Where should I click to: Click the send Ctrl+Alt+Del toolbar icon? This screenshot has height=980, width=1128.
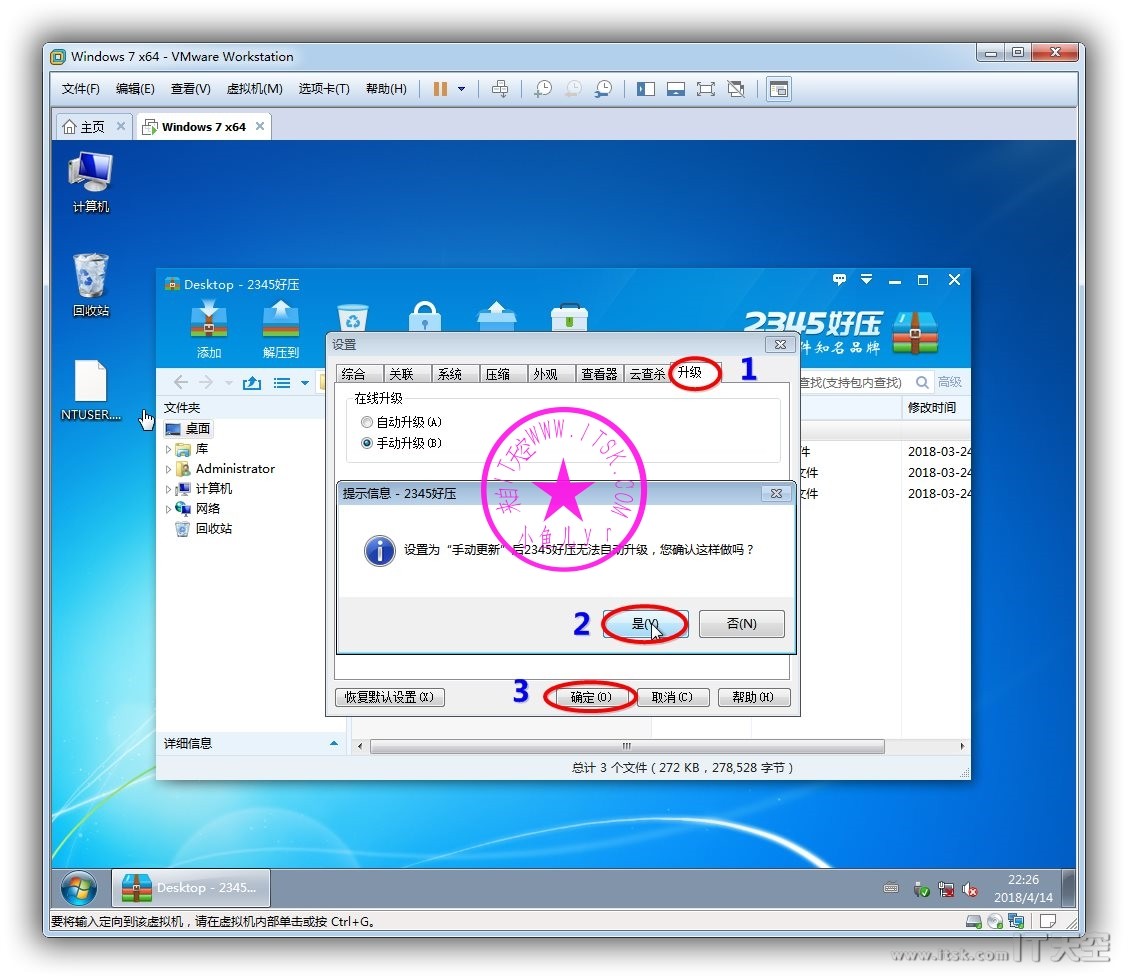(500, 89)
